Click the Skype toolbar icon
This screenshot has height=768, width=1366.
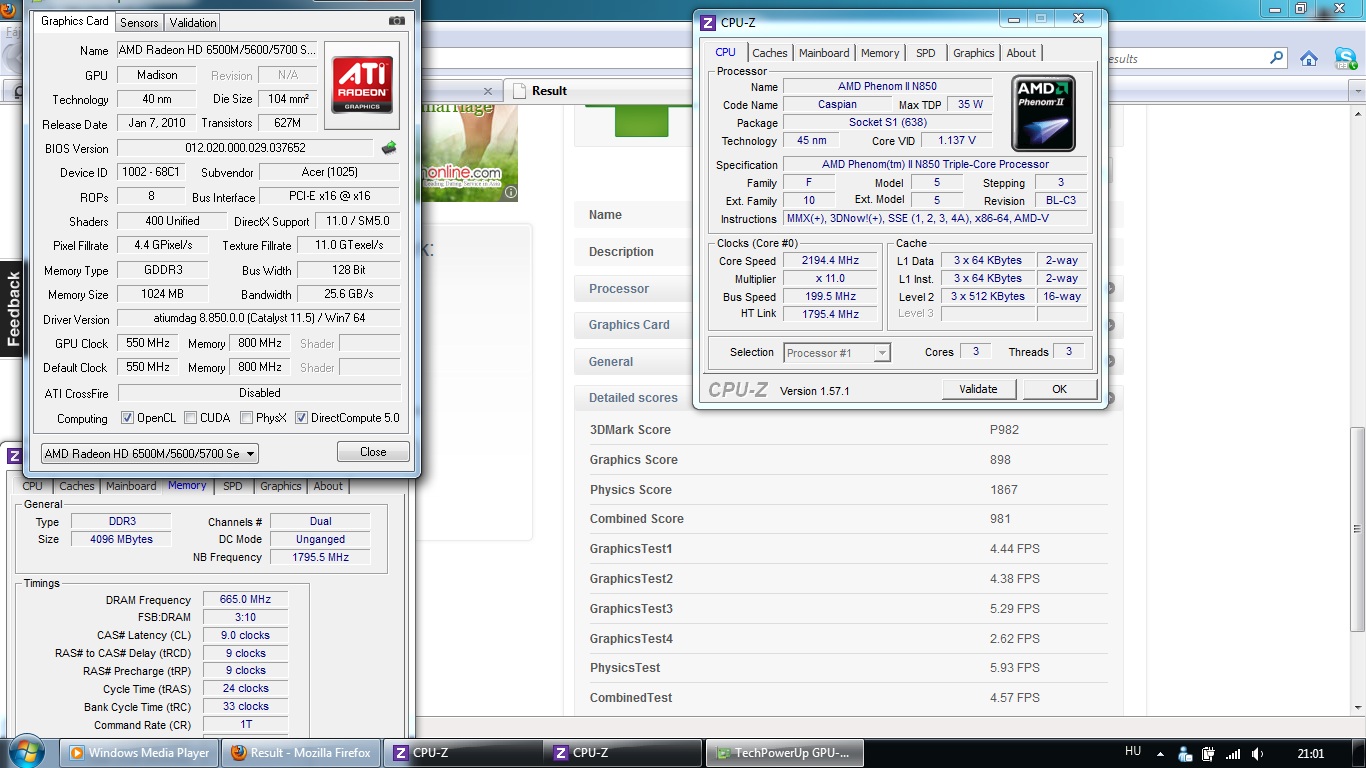(1345, 59)
